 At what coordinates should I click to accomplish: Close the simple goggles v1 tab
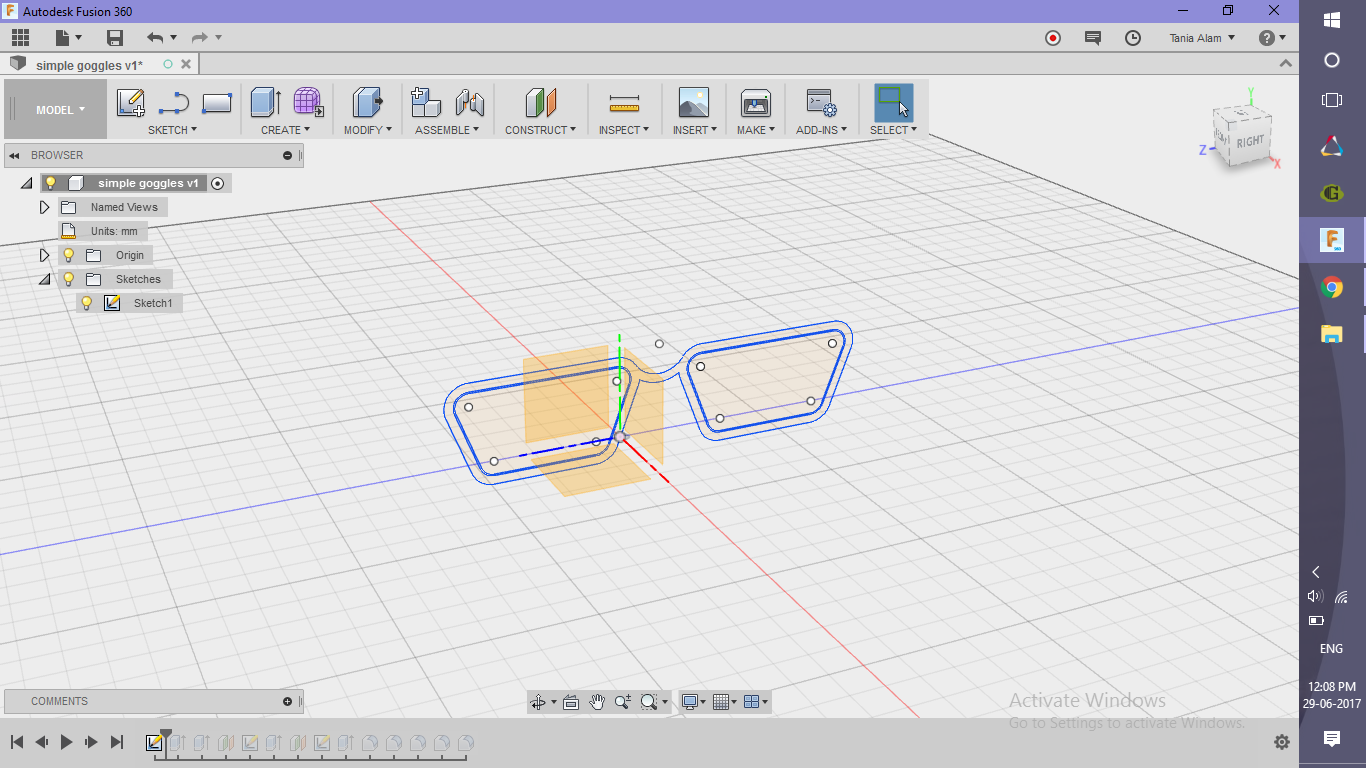pos(186,64)
